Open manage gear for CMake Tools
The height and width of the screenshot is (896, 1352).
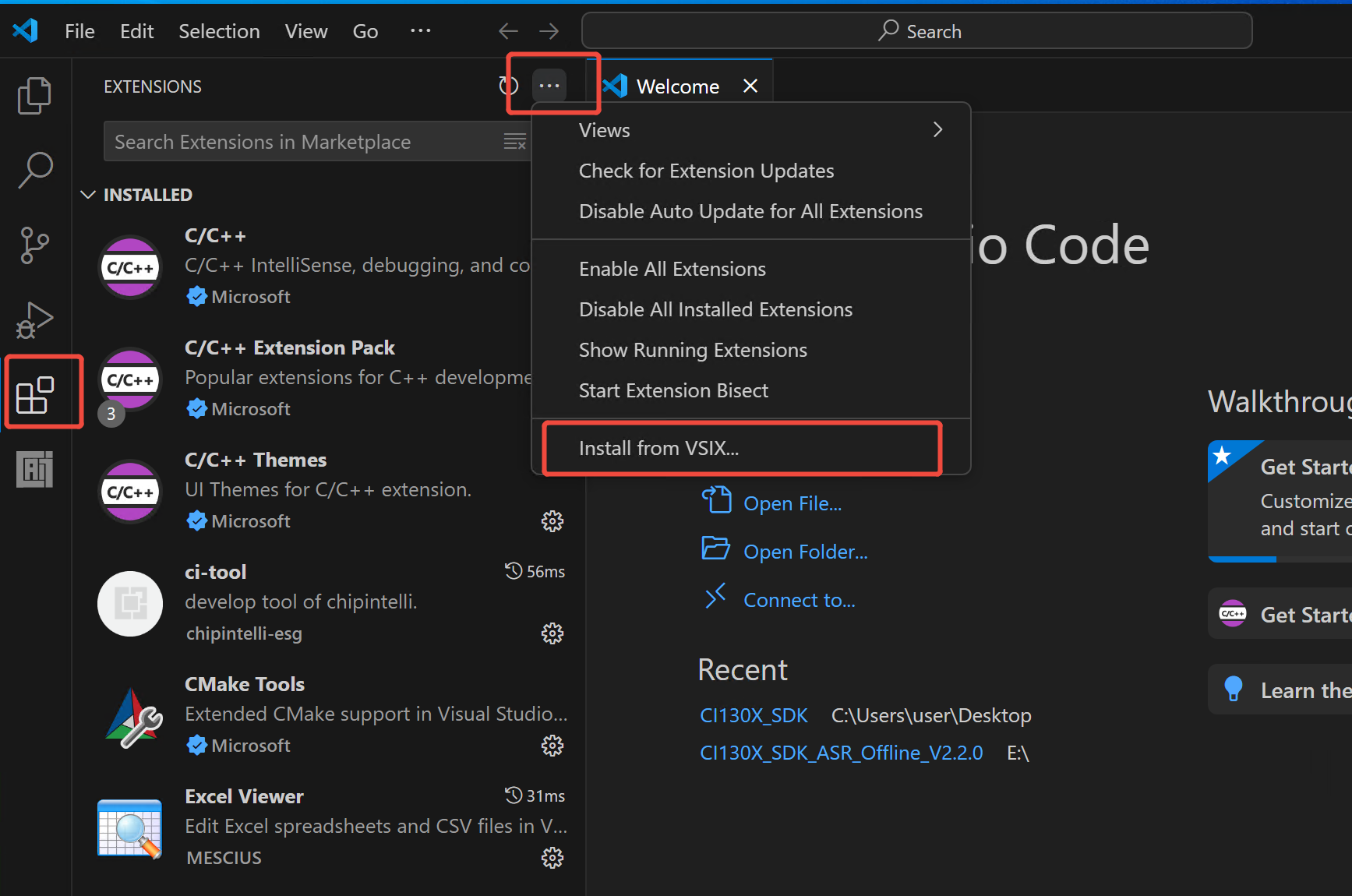(x=552, y=746)
